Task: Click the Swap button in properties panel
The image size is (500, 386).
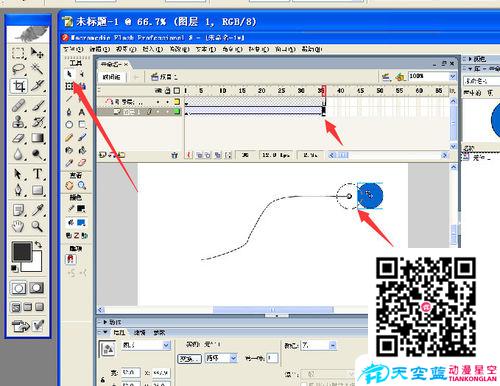Action: (189, 359)
